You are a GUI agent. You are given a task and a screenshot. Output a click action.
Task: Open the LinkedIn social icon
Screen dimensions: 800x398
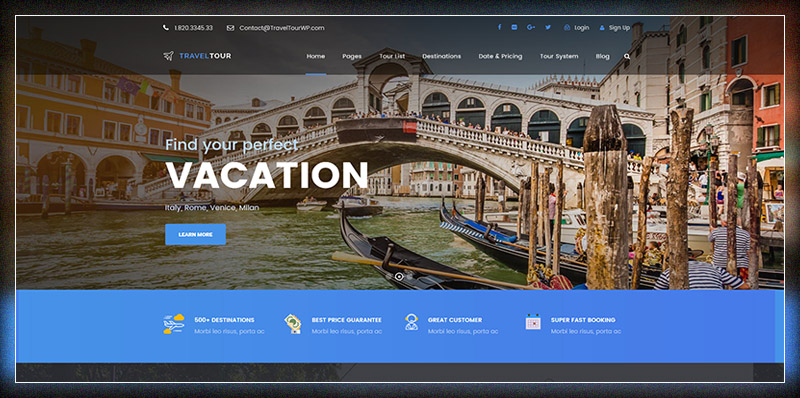pyautogui.click(x=514, y=27)
